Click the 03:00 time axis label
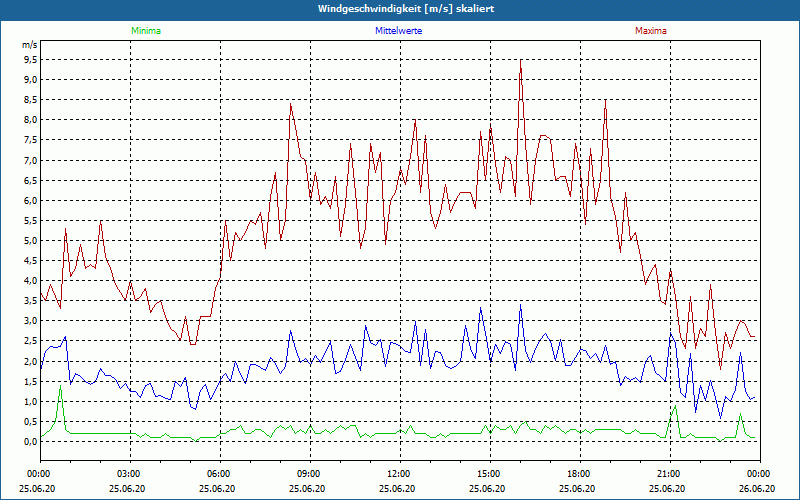 tap(130, 474)
